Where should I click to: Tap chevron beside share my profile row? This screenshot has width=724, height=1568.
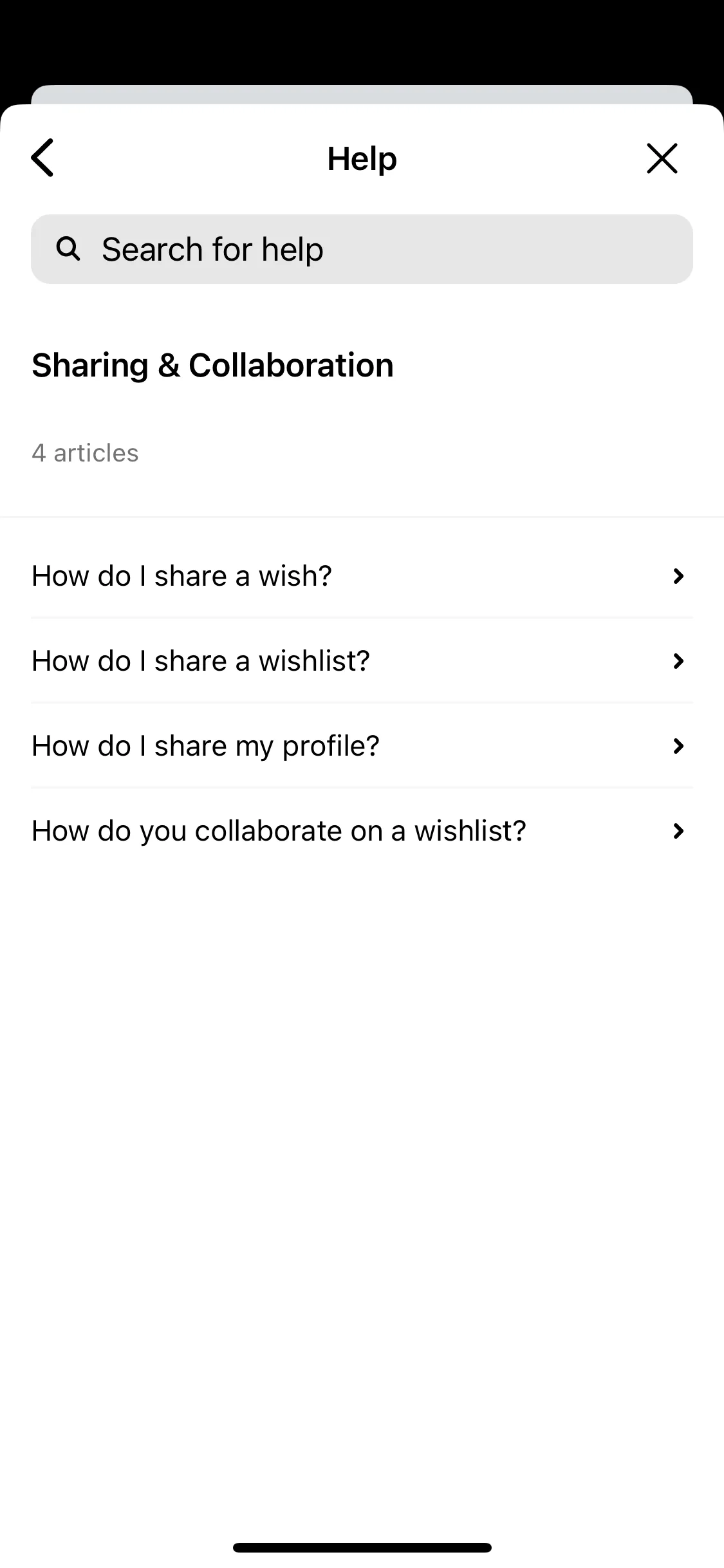[678, 746]
